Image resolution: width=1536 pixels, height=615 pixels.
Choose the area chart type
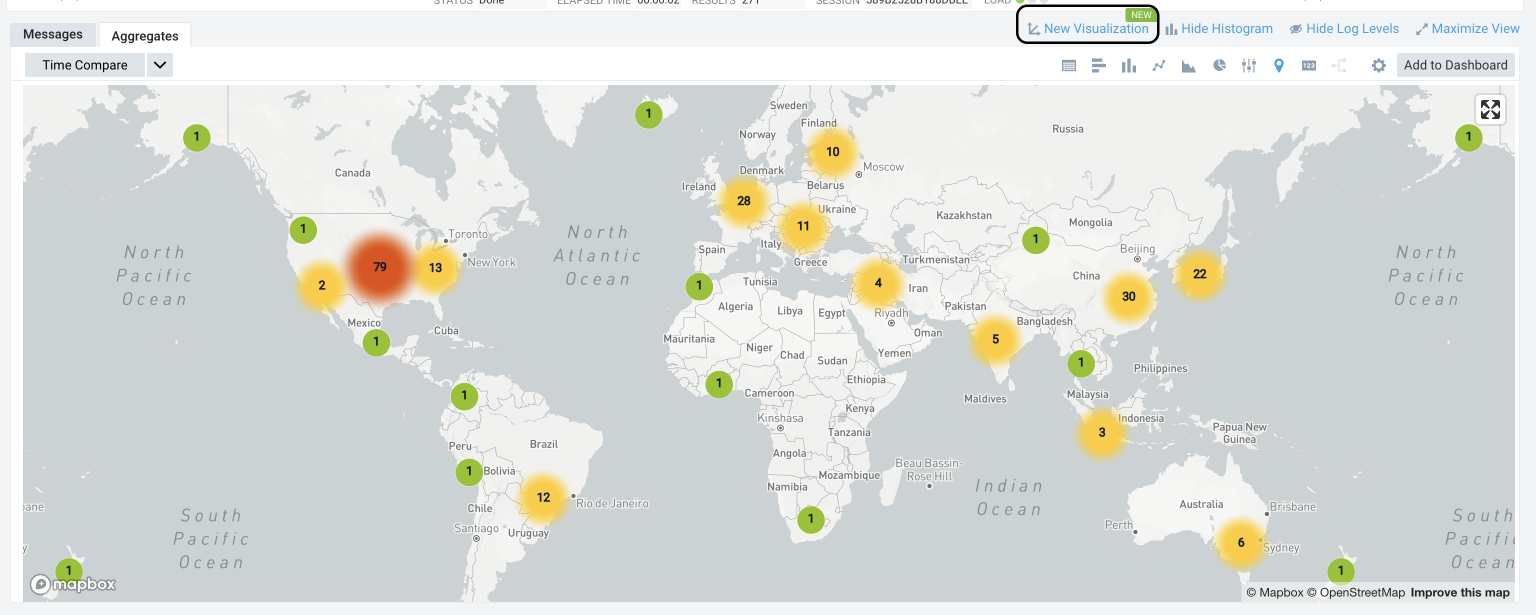(1189, 66)
